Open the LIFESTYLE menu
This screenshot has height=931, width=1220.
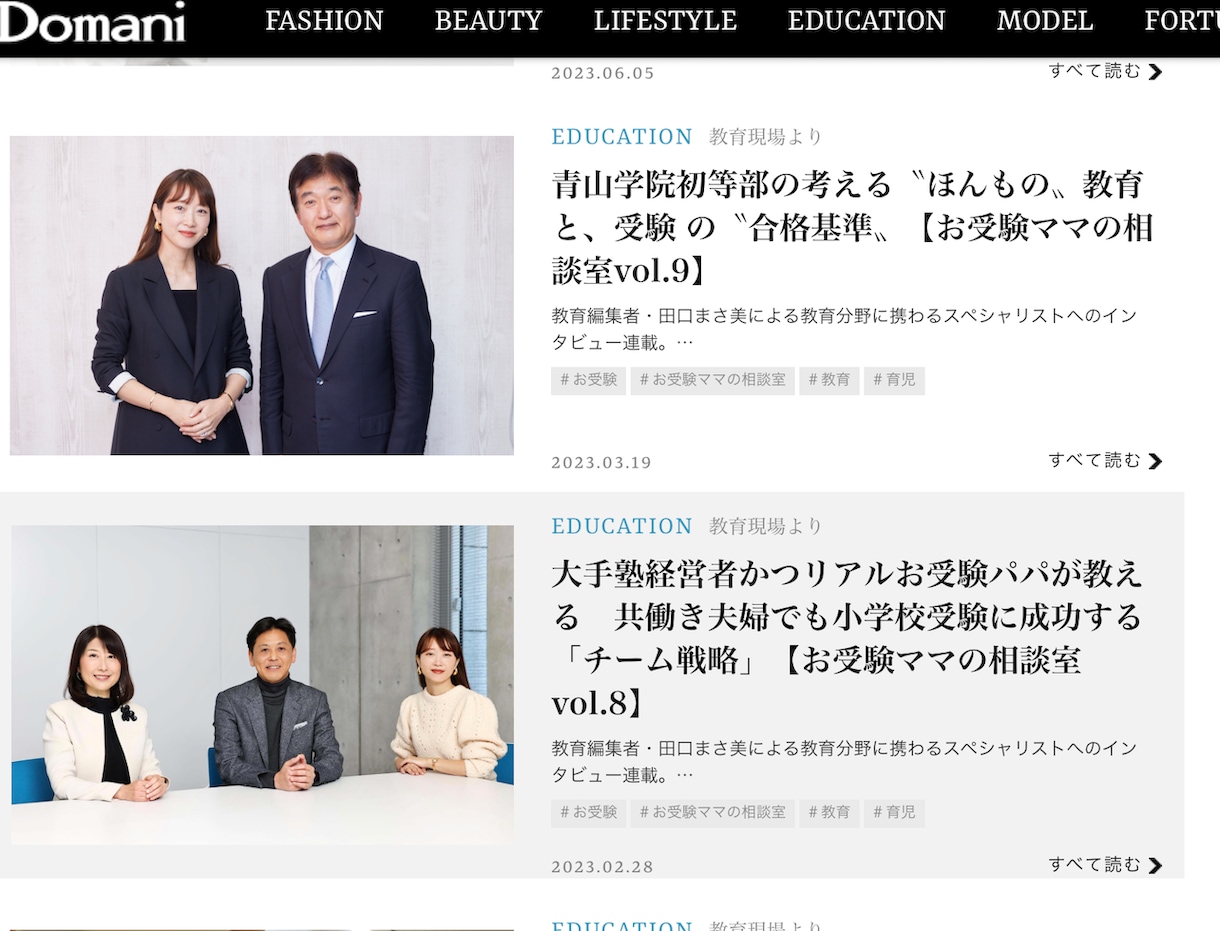(x=665, y=21)
